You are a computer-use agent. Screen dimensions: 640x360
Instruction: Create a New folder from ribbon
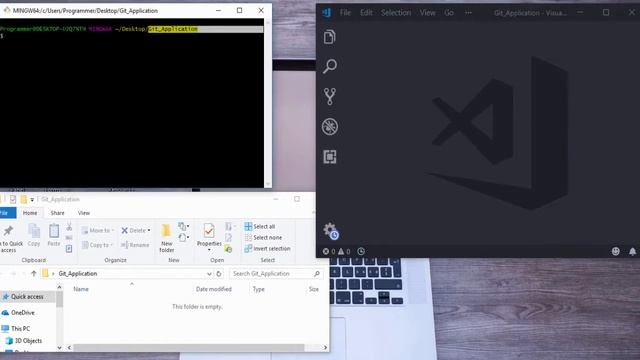tap(167, 238)
